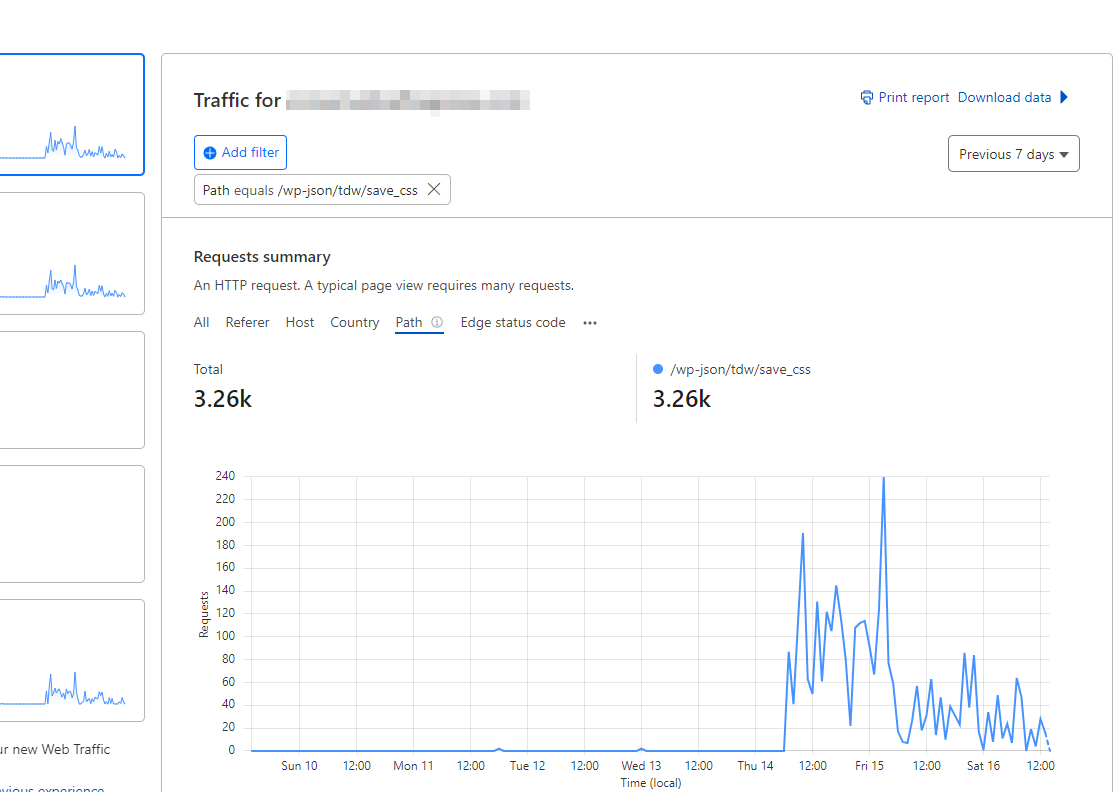Click the info icon beside the Path tab
The height and width of the screenshot is (792, 1120).
436,322
